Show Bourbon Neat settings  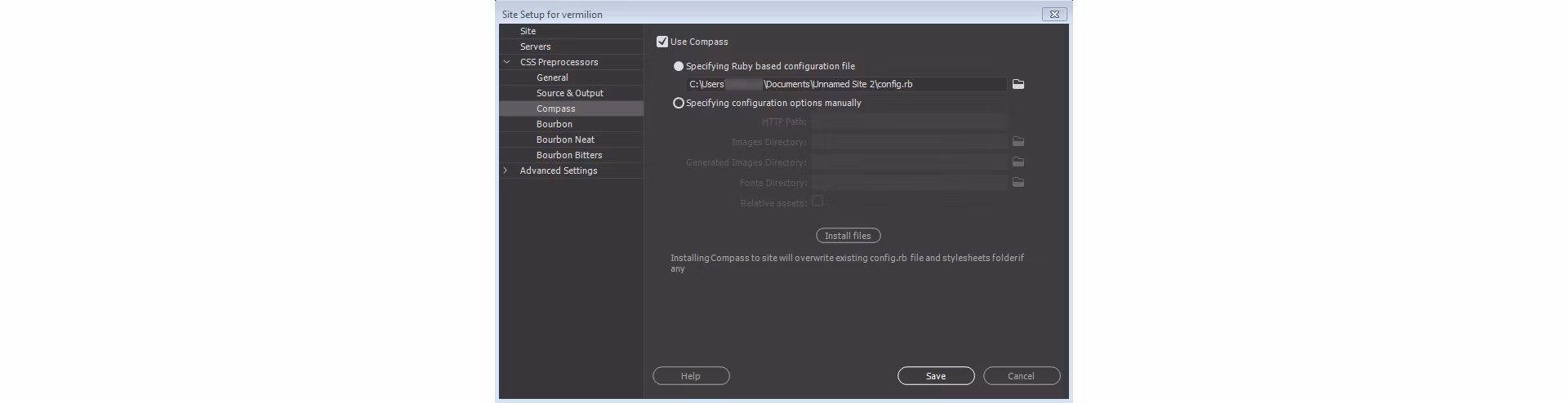tap(565, 139)
